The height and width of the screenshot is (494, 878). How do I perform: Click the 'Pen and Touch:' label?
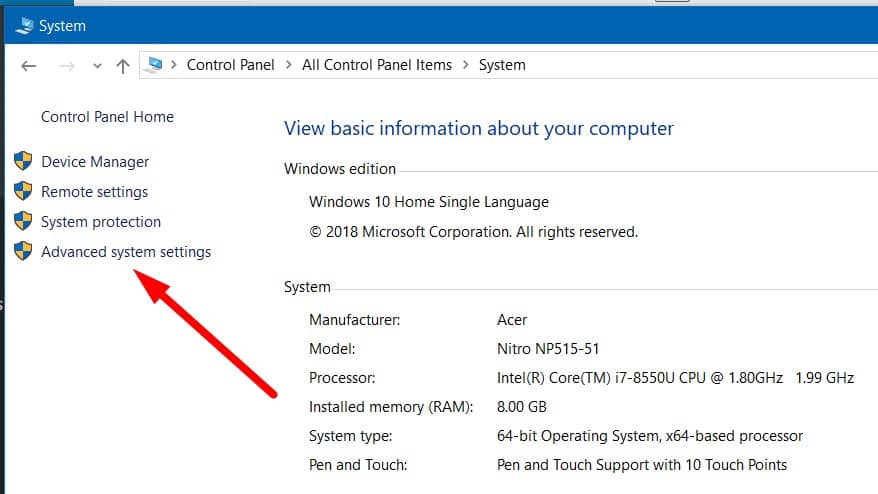[x=358, y=465]
